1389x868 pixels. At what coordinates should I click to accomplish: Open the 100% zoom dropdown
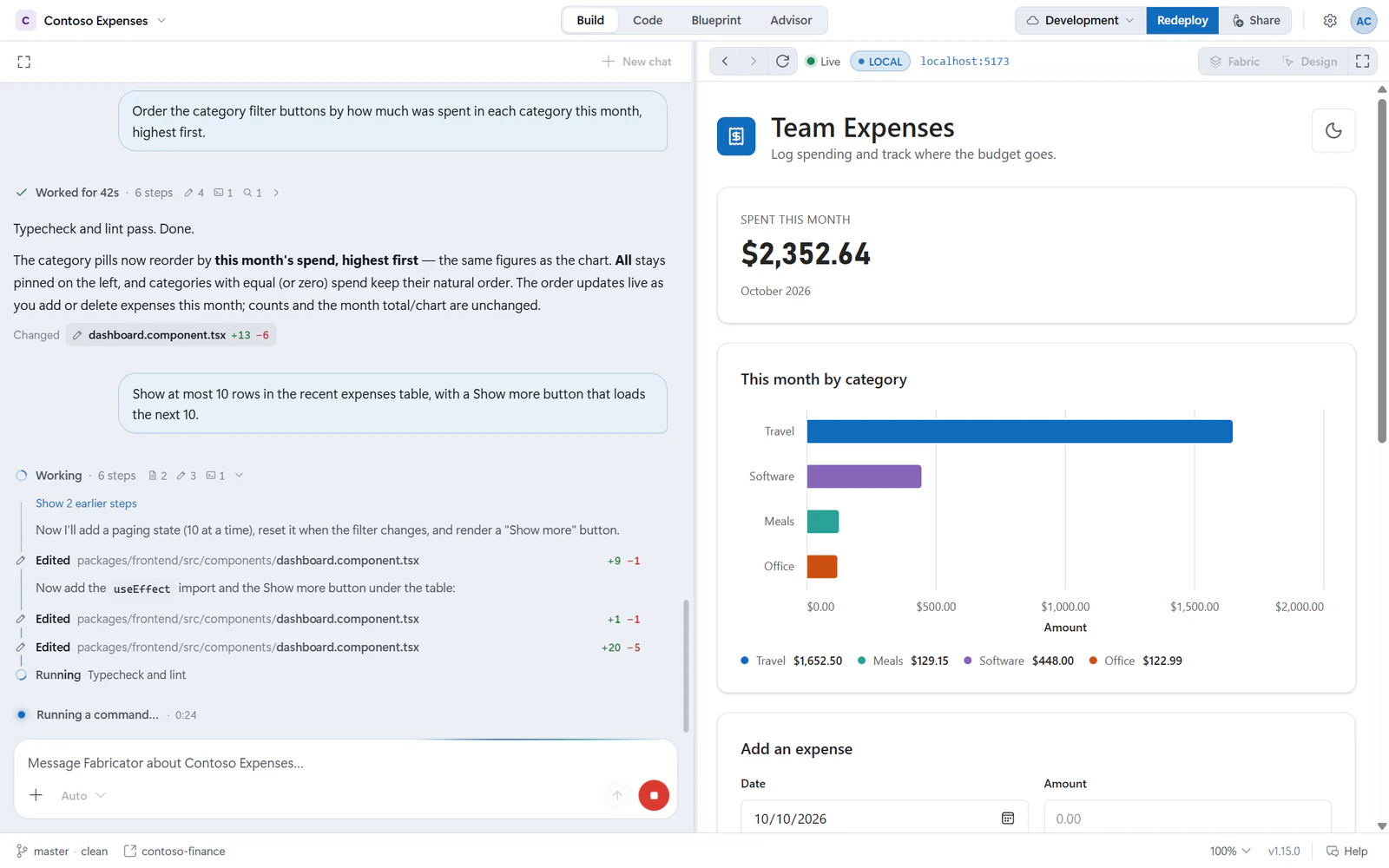(x=1230, y=851)
